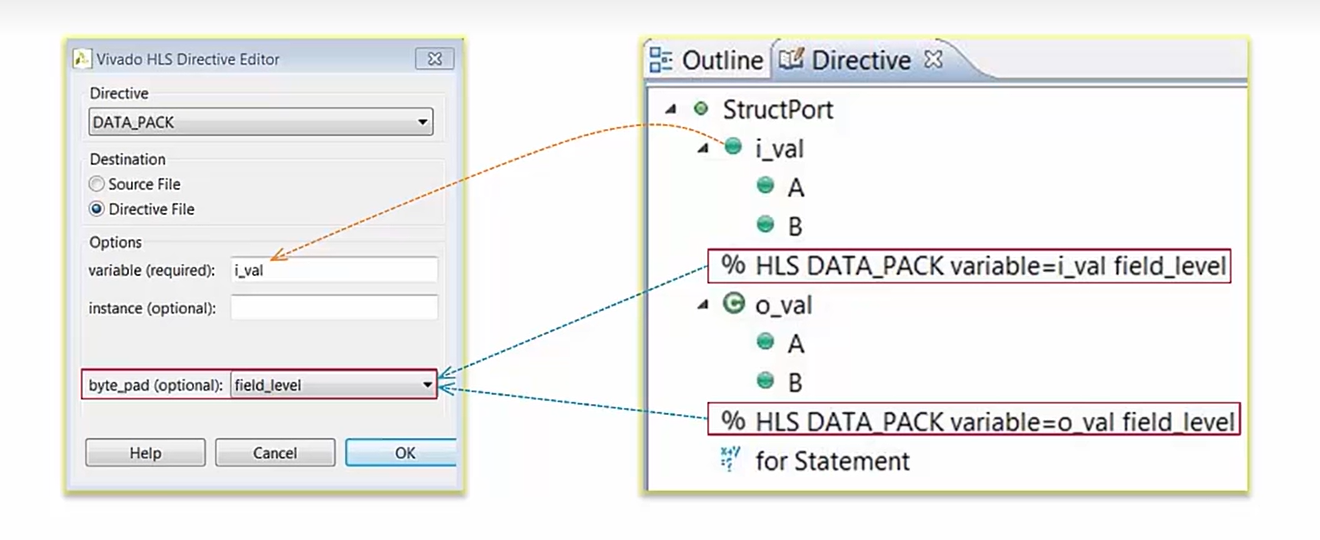Click the Outline tab icon
The height and width of the screenshot is (540, 1320).
(661, 60)
